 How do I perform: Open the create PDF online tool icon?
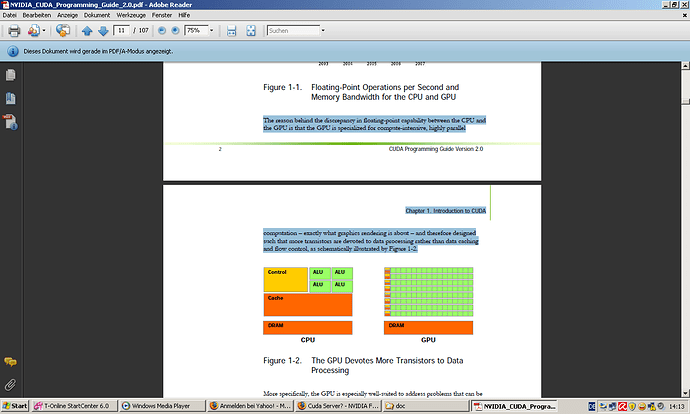pyautogui.click(x=33, y=30)
